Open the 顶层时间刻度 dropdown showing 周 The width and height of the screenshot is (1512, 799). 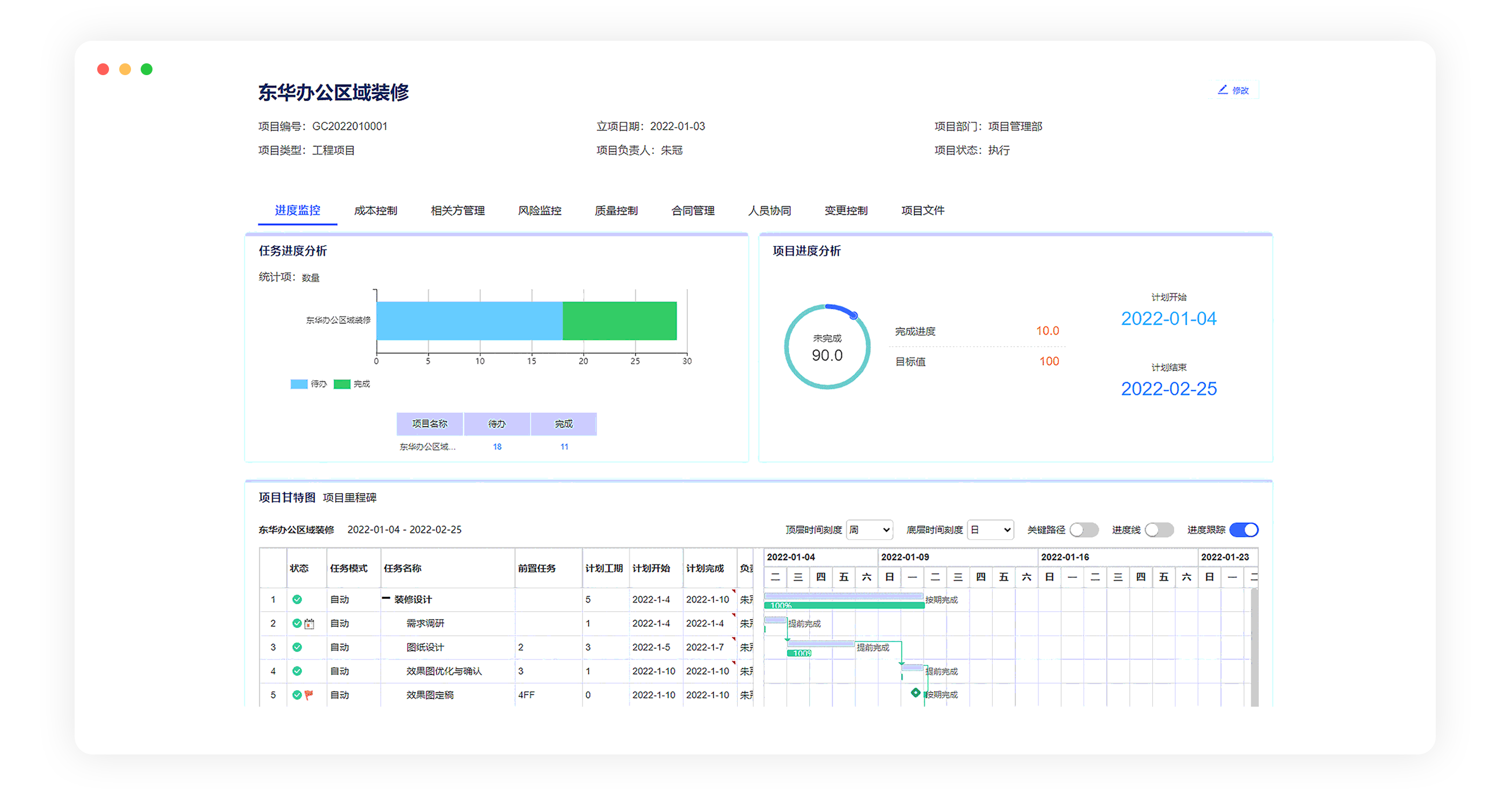[869, 530]
